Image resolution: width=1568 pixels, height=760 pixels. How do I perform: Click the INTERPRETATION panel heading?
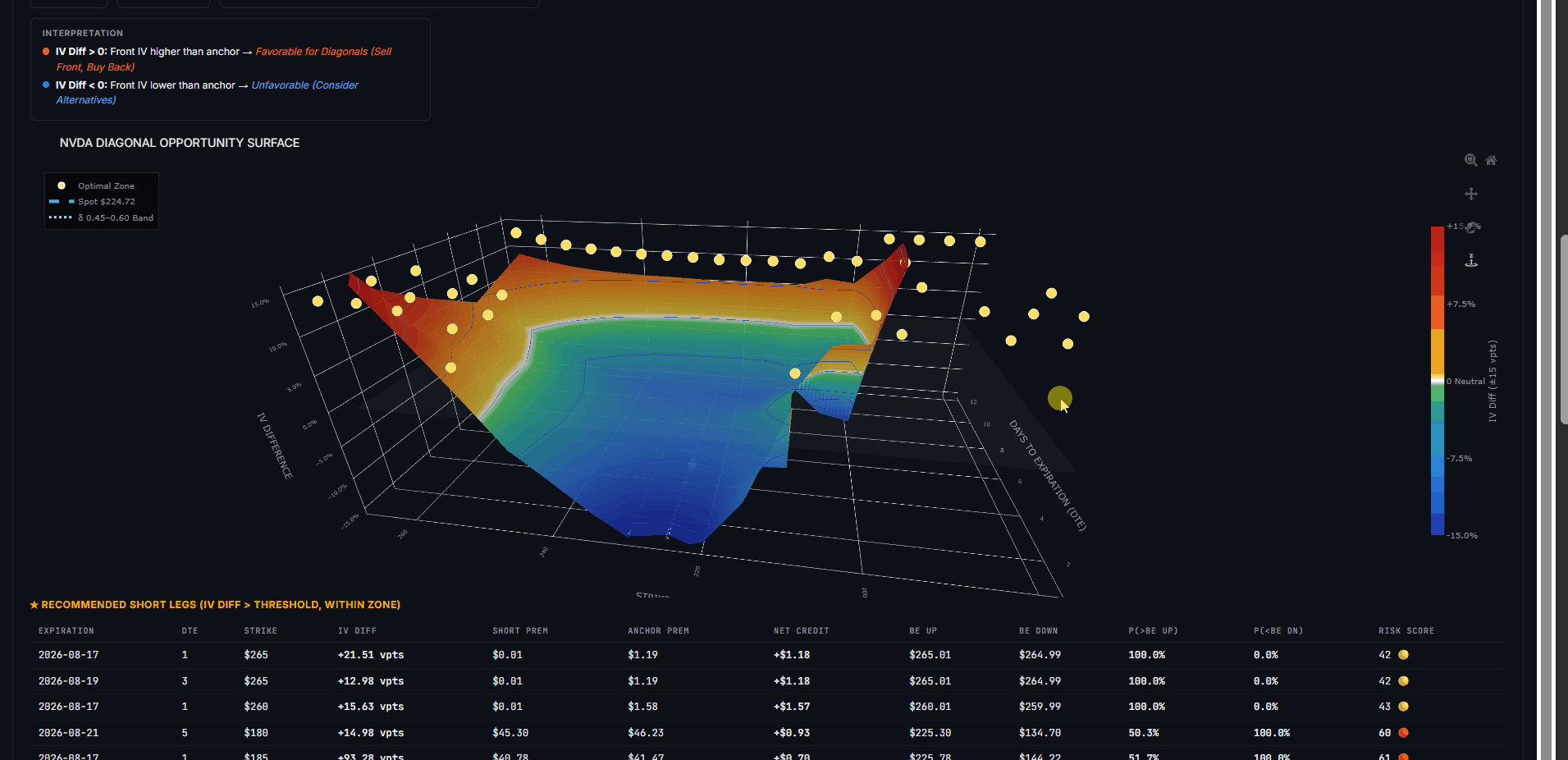83,34
